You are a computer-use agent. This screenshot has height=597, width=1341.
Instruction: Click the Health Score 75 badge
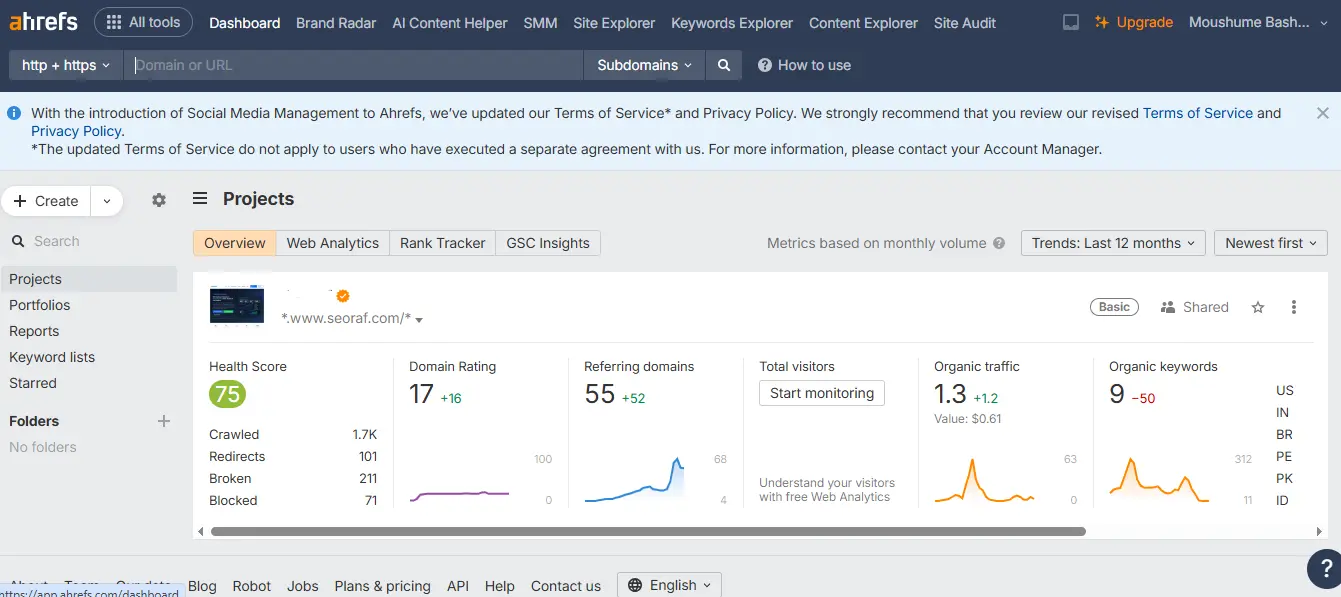click(227, 394)
